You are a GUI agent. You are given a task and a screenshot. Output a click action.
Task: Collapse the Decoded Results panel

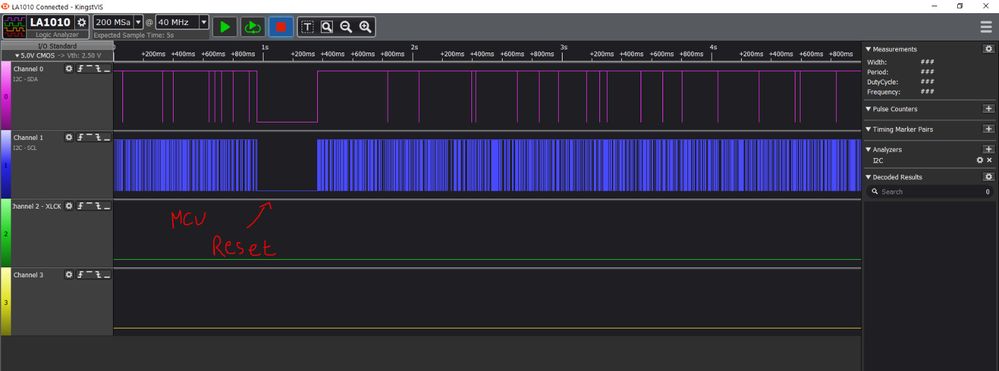click(x=868, y=177)
